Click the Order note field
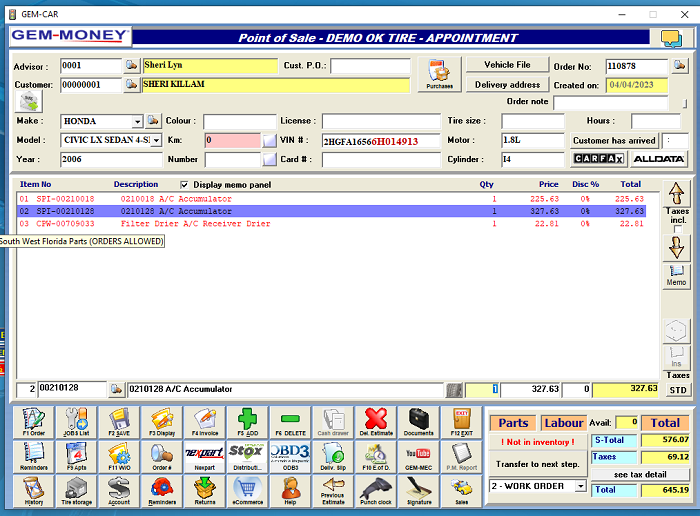The width and height of the screenshot is (700, 516). (611, 103)
